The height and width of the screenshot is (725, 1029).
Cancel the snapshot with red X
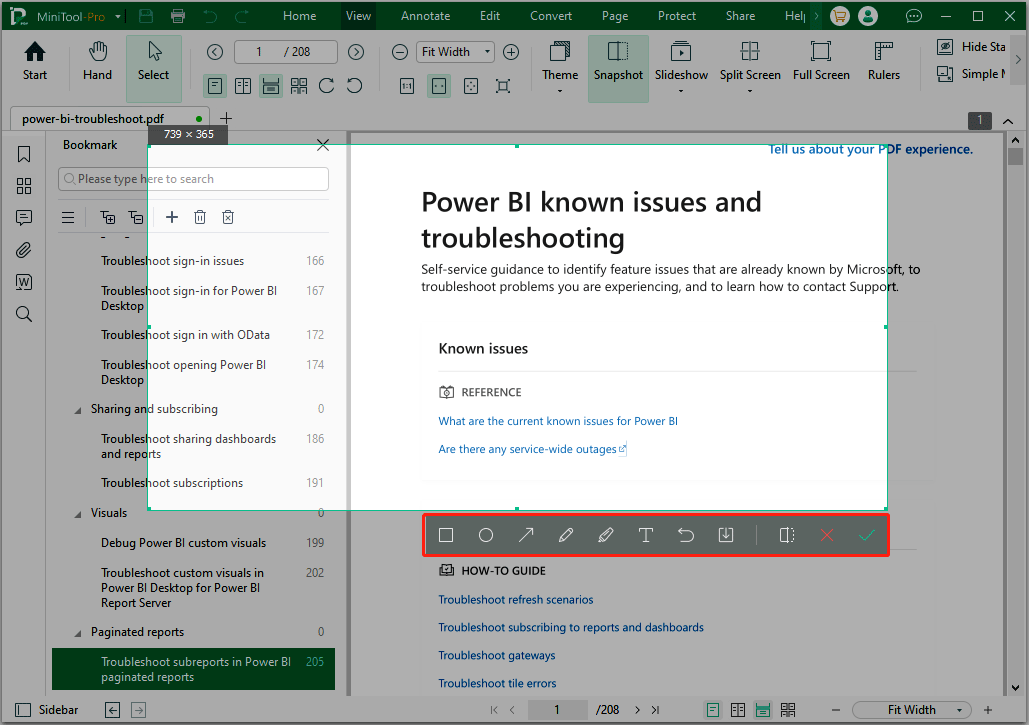click(x=827, y=535)
